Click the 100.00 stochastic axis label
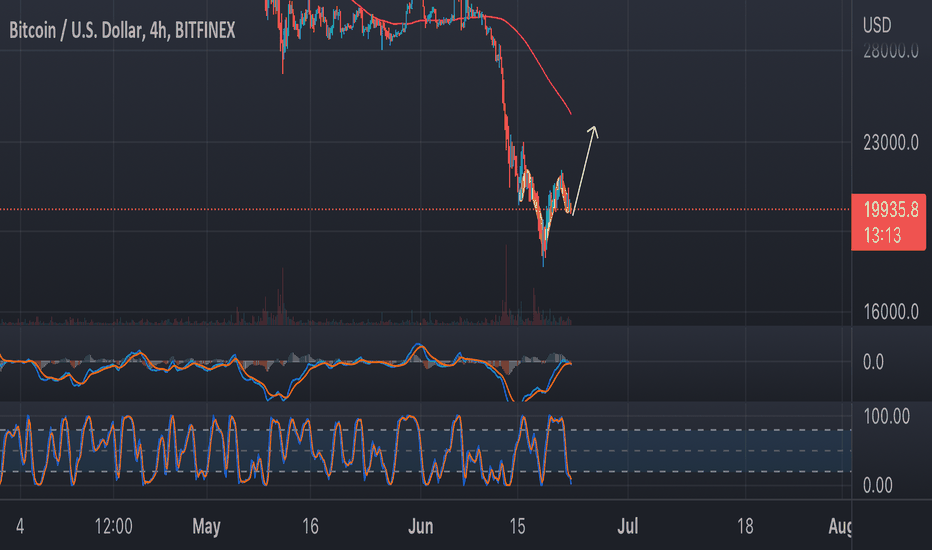This screenshot has width=932, height=550. click(886, 416)
